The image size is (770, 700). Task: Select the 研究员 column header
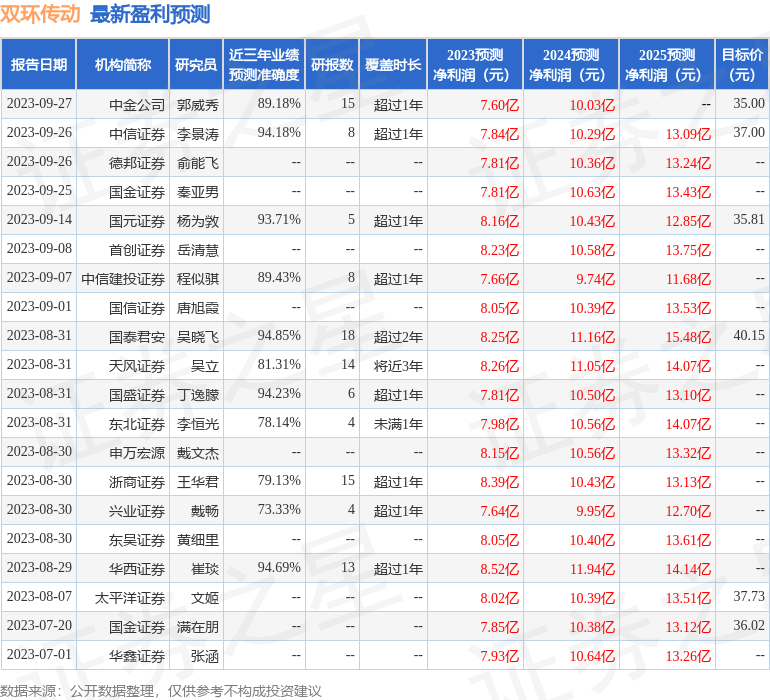(x=196, y=64)
